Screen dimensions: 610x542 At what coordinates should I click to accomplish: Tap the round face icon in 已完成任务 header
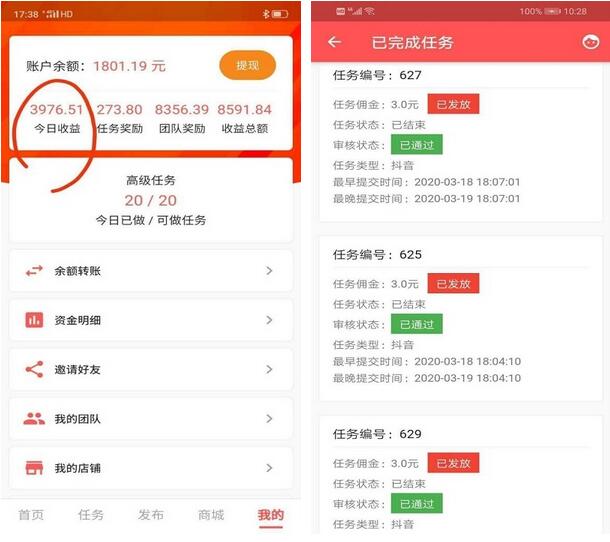(591, 42)
